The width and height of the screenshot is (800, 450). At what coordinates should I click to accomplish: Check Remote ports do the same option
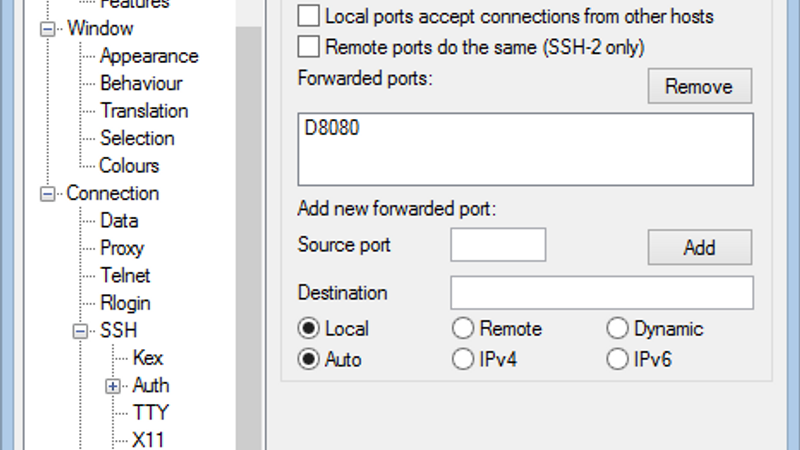tap(310, 46)
